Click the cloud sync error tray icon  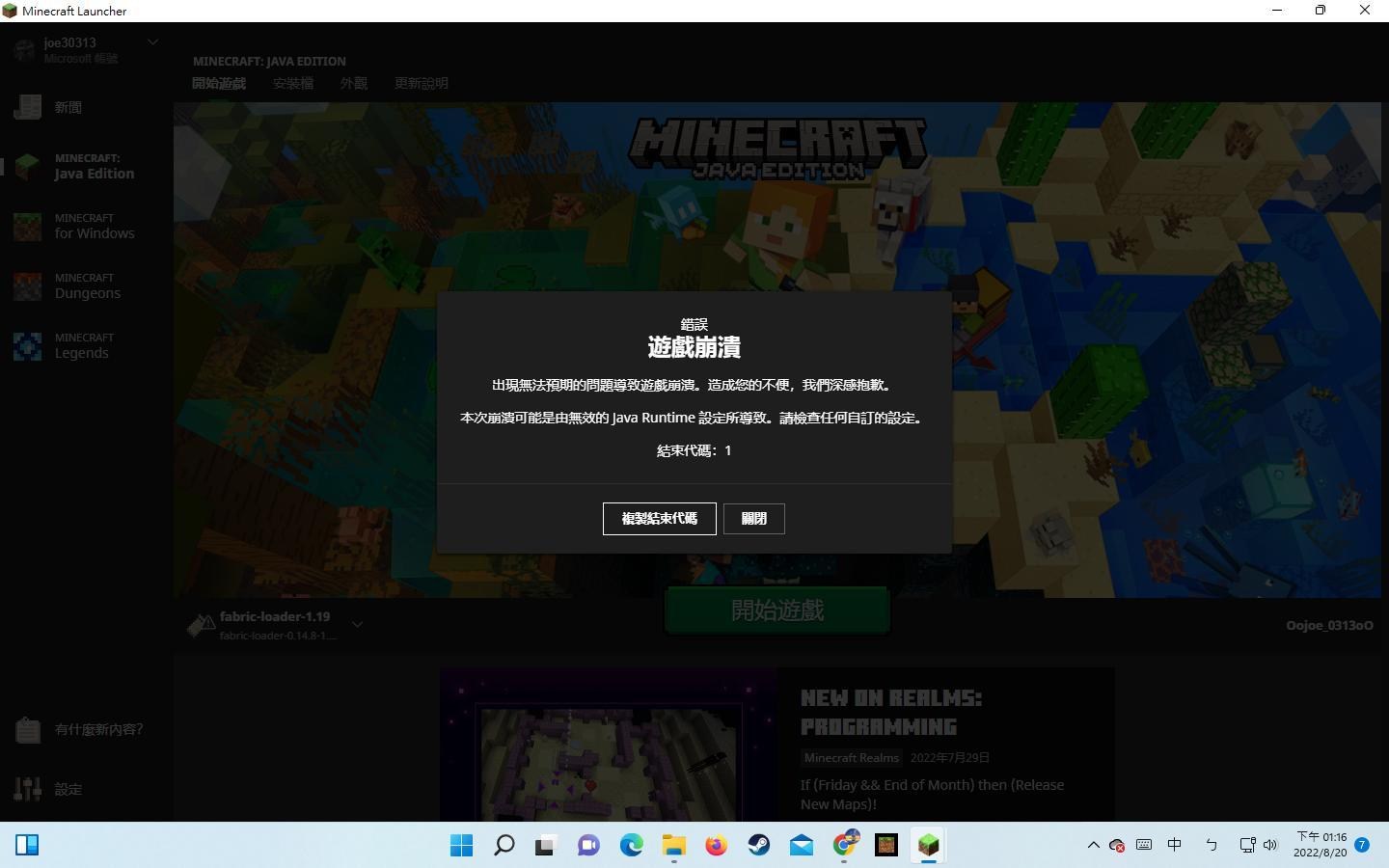(x=1117, y=845)
